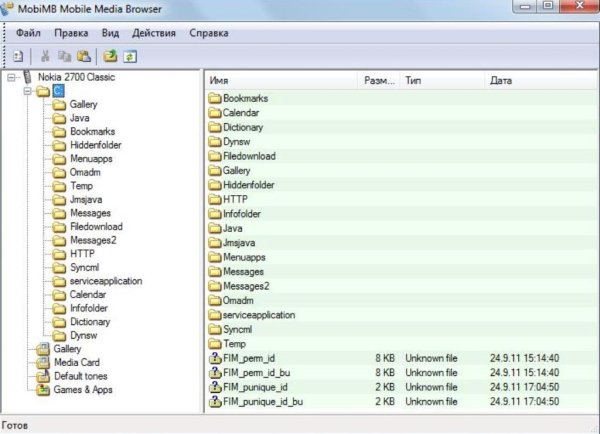The height and width of the screenshot is (434, 600).
Task: Select Java folder icon in file list
Action: point(215,228)
